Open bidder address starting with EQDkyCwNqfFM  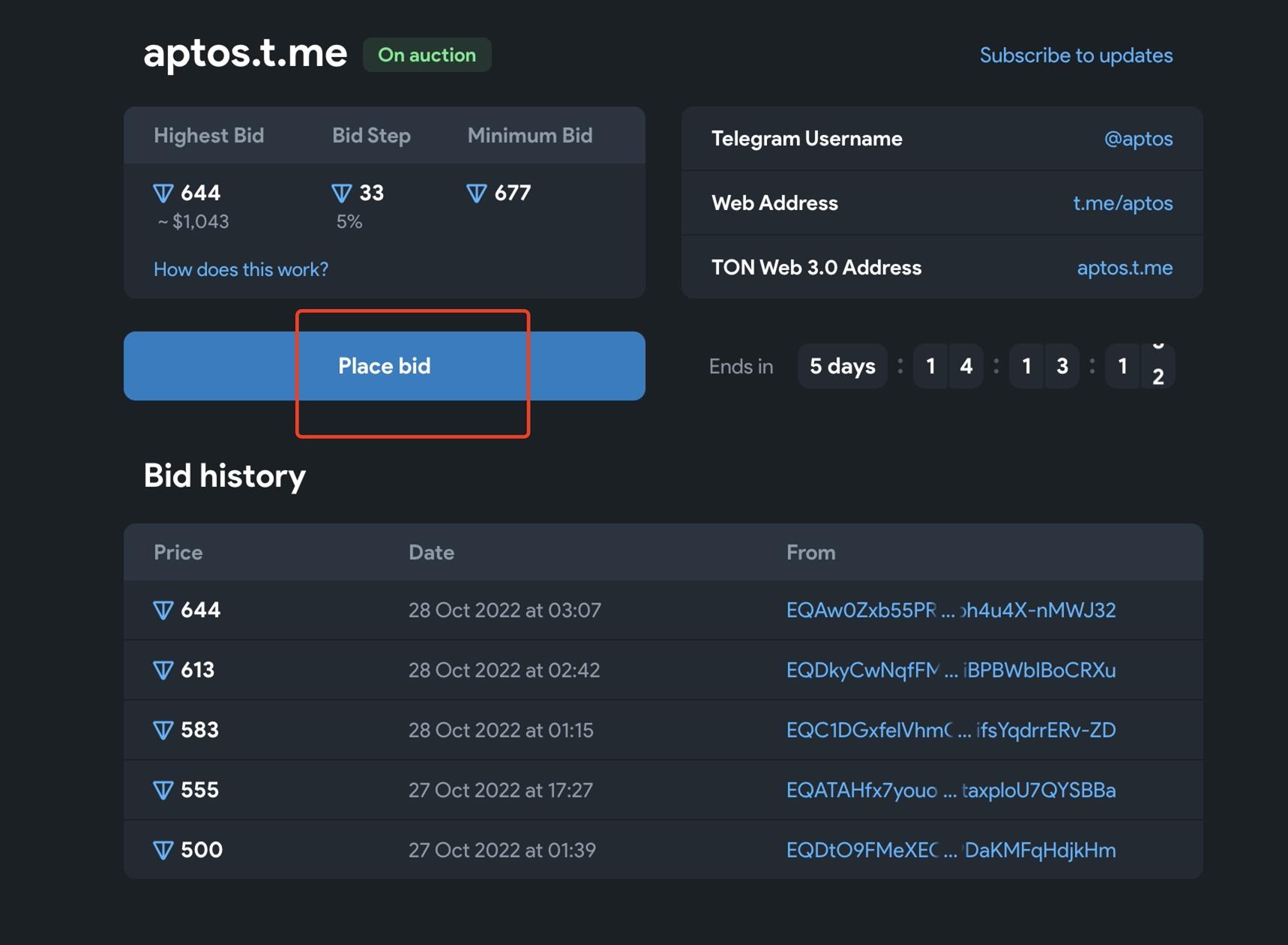coord(950,670)
